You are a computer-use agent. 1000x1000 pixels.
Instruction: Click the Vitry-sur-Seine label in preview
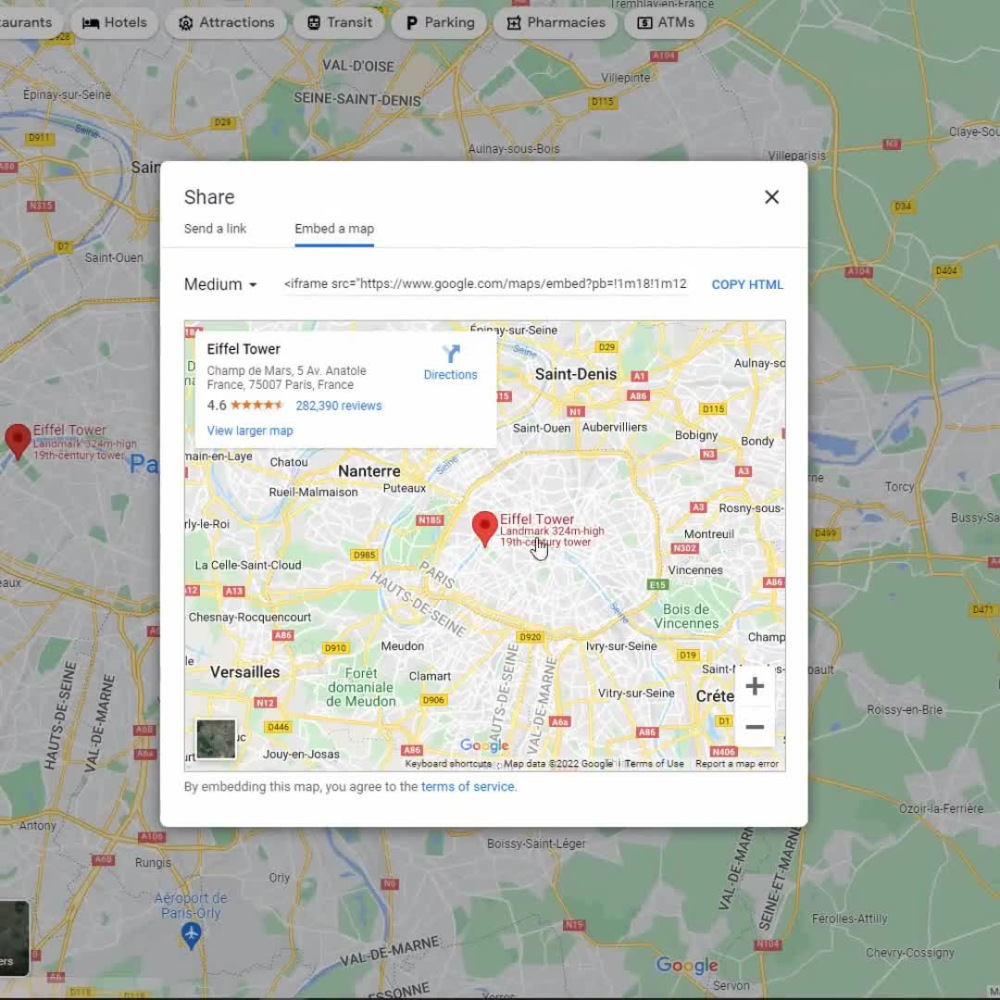[x=636, y=693]
